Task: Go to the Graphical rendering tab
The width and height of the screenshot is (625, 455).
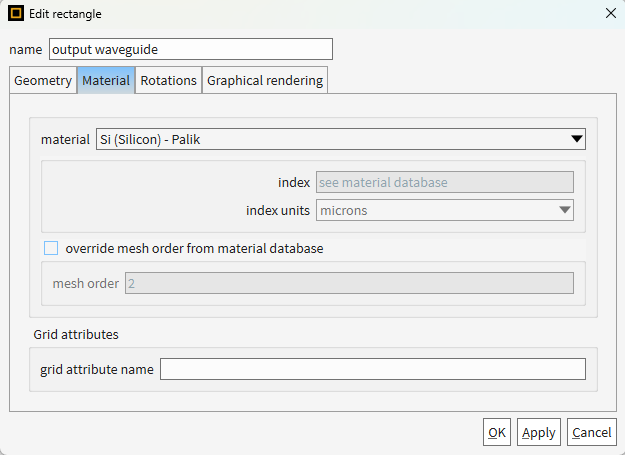Action: [265, 80]
